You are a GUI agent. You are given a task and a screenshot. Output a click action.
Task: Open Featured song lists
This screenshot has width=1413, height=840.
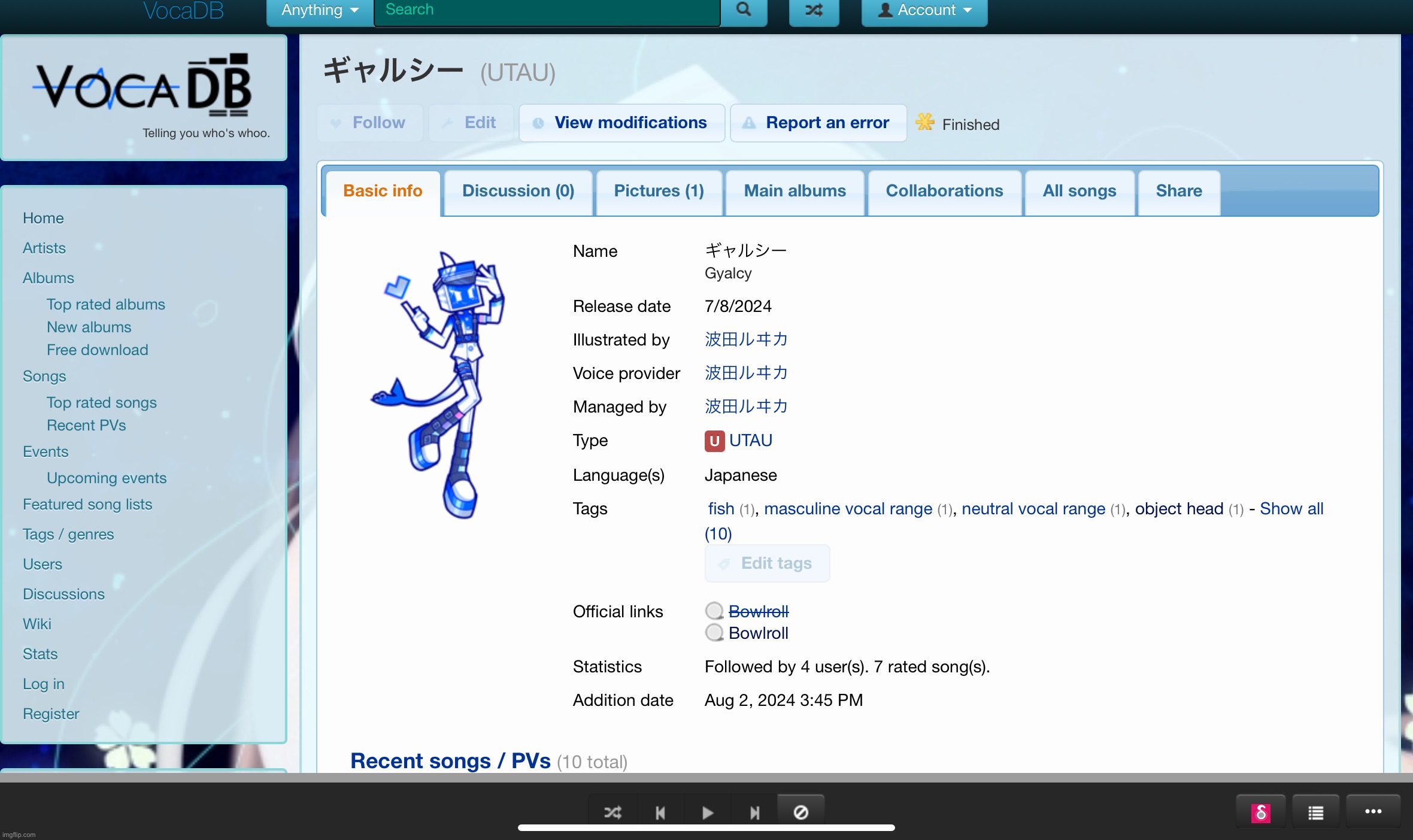point(87,504)
